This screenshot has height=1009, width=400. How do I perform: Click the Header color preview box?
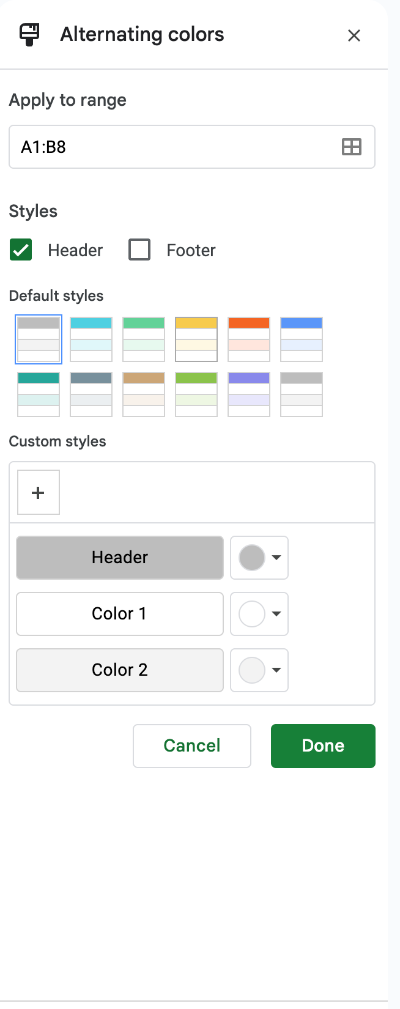120,558
